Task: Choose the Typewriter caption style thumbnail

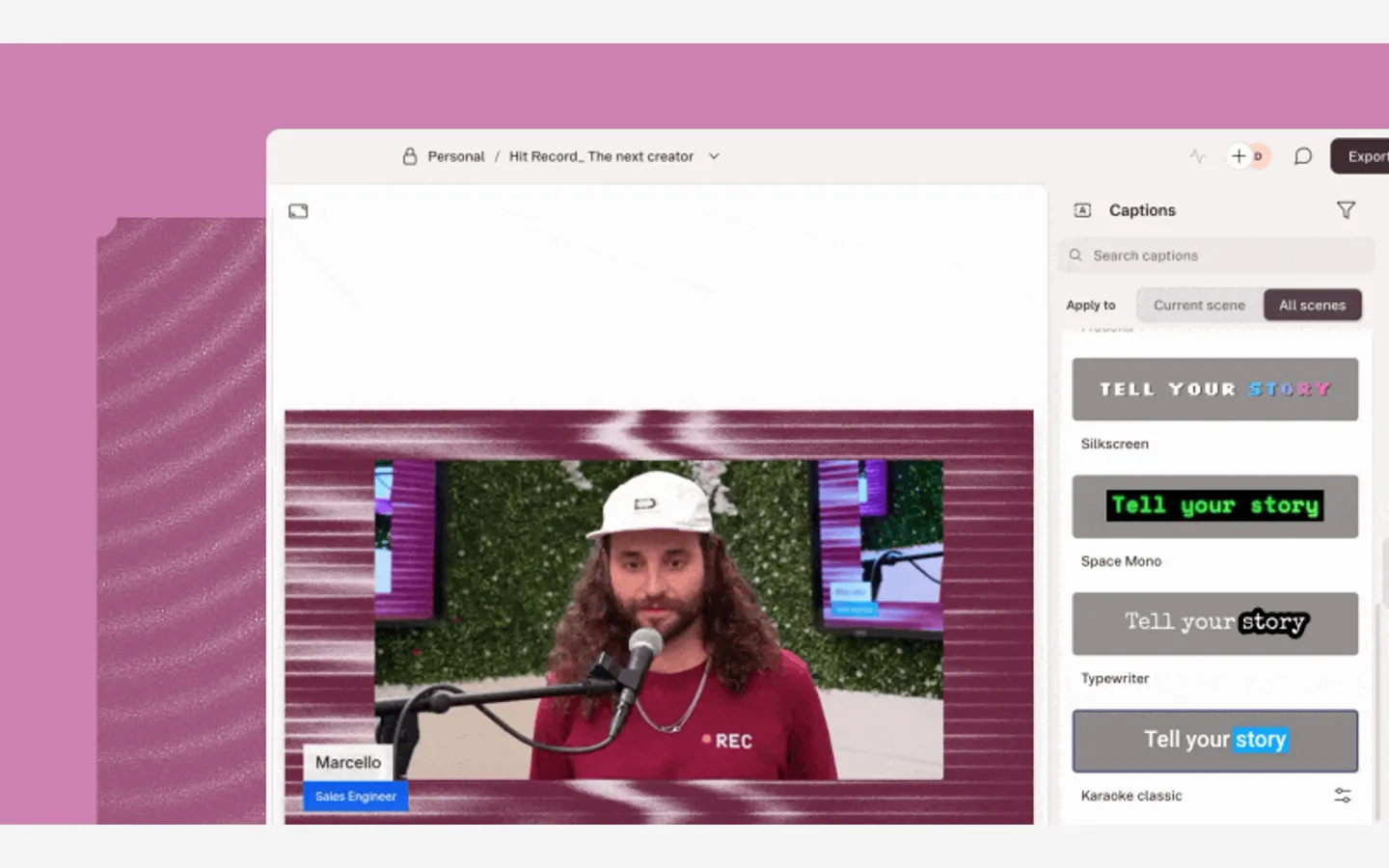Action: pos(1215,623)
